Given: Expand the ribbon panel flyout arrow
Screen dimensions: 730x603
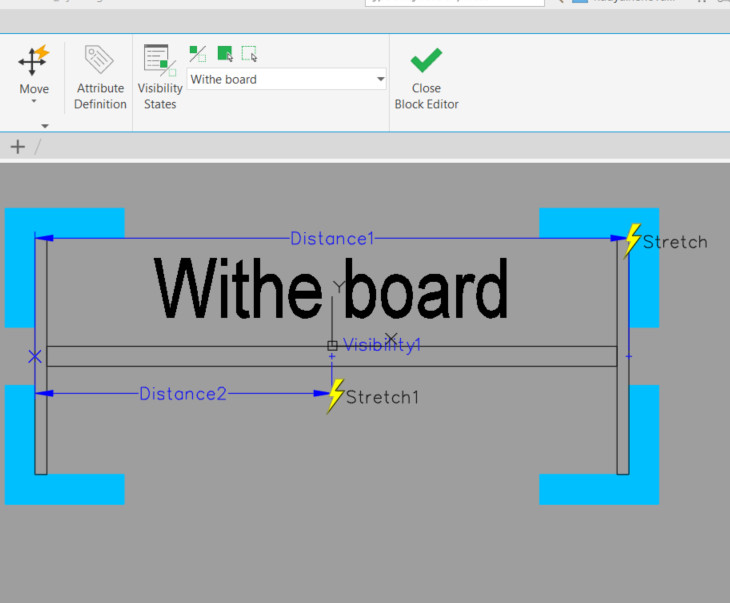Looking at the screenshot, I should (x=44, y=126).
